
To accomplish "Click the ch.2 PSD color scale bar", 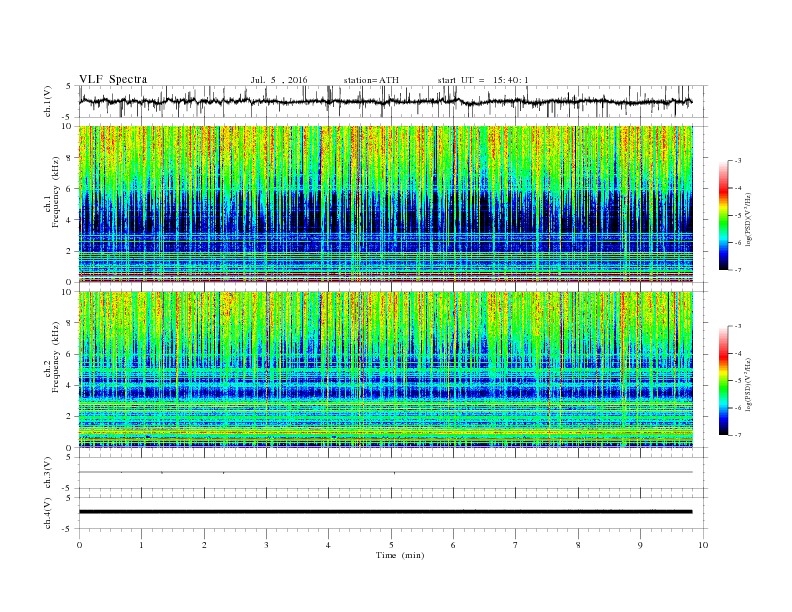I will [x=723, y=380].
